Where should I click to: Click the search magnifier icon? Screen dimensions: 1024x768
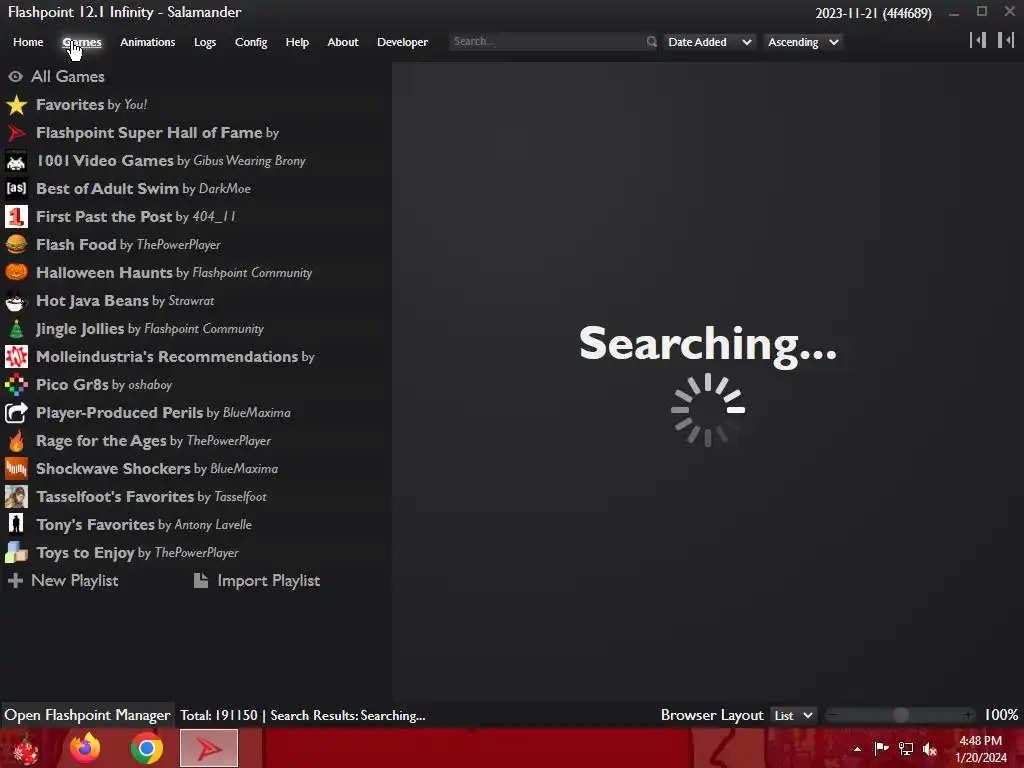651,42
